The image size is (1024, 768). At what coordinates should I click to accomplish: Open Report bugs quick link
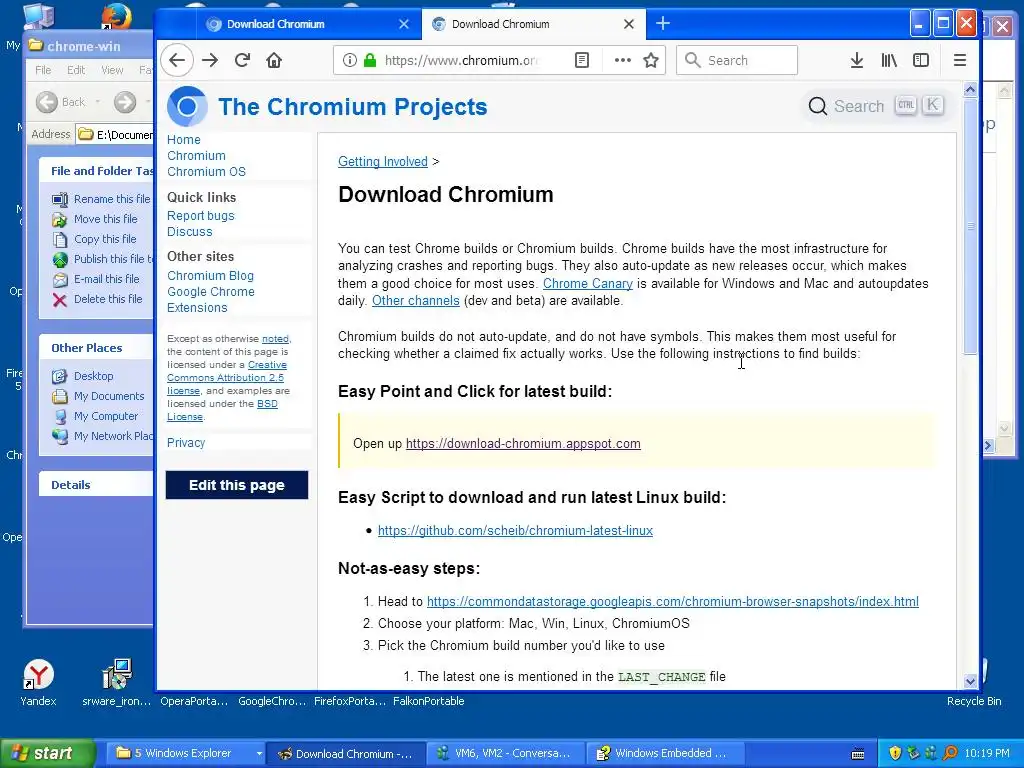(x=200, y=216)
